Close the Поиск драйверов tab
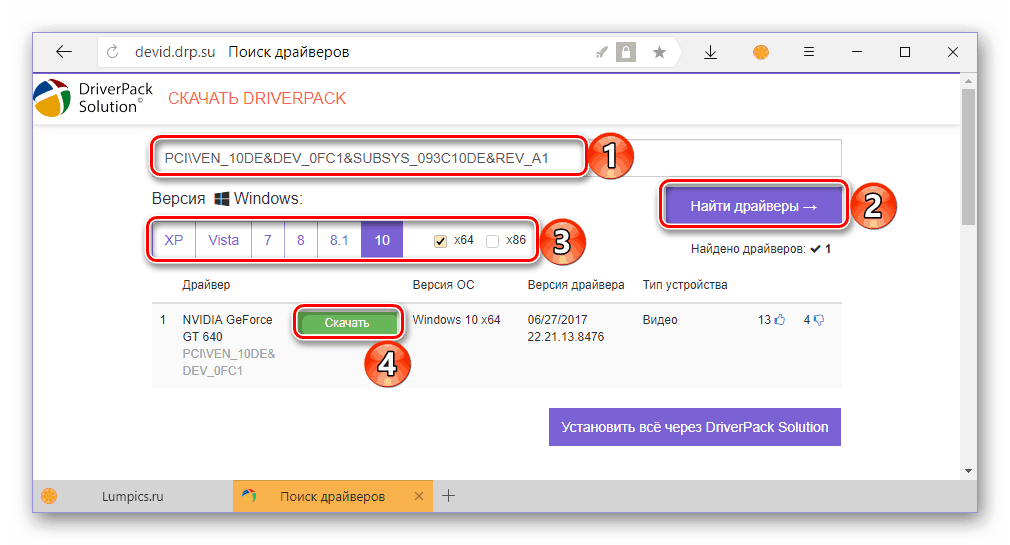This screenshot has width=1010, height=545. [x=419, y=496]
